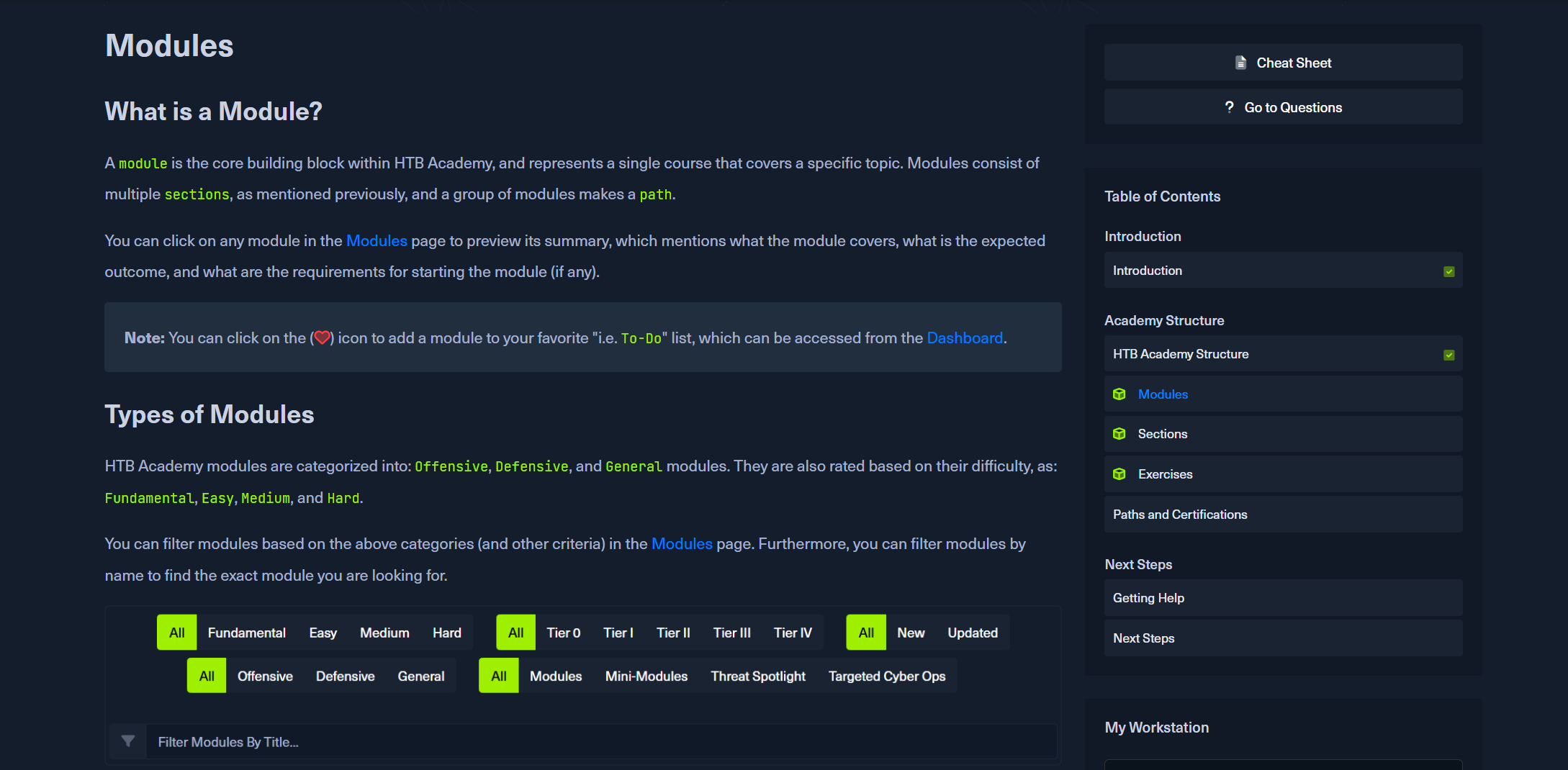Viewport: 1568px width, 770px height.
Task: Filter by Mini-Modules type
Action: pyautogui.click(x=646, y=676)
